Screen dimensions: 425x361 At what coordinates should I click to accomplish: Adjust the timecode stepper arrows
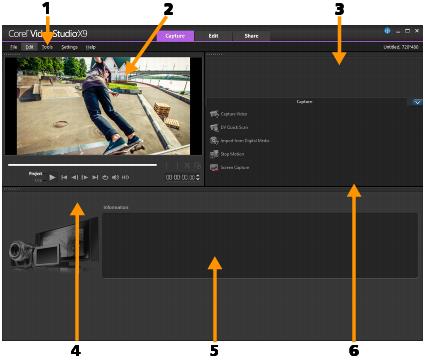[x=198, y=177]
